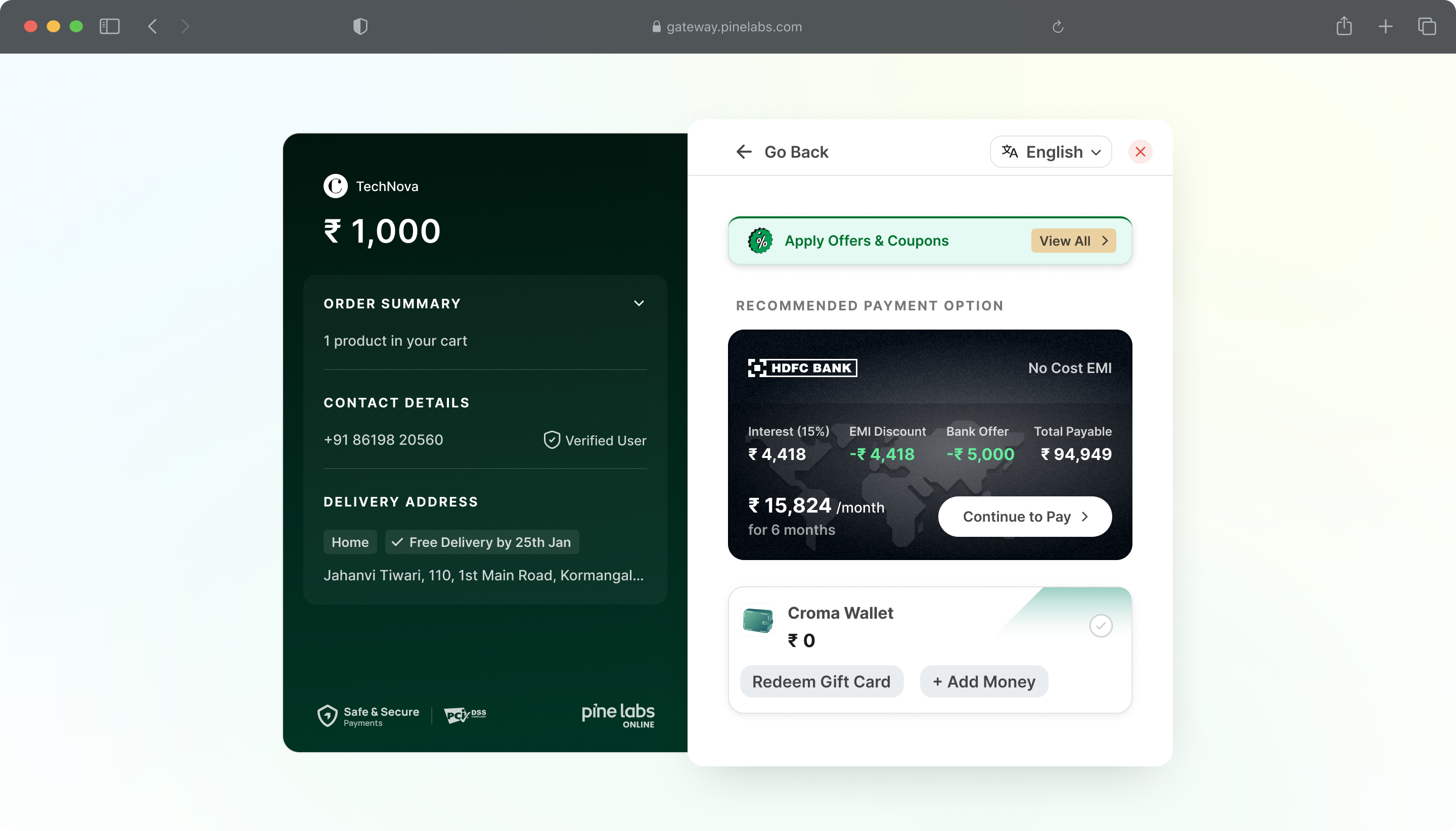The height and width of the screenshot is (831, 1456).
Task: Click the browser forward arrow
Action: point(185,26)
